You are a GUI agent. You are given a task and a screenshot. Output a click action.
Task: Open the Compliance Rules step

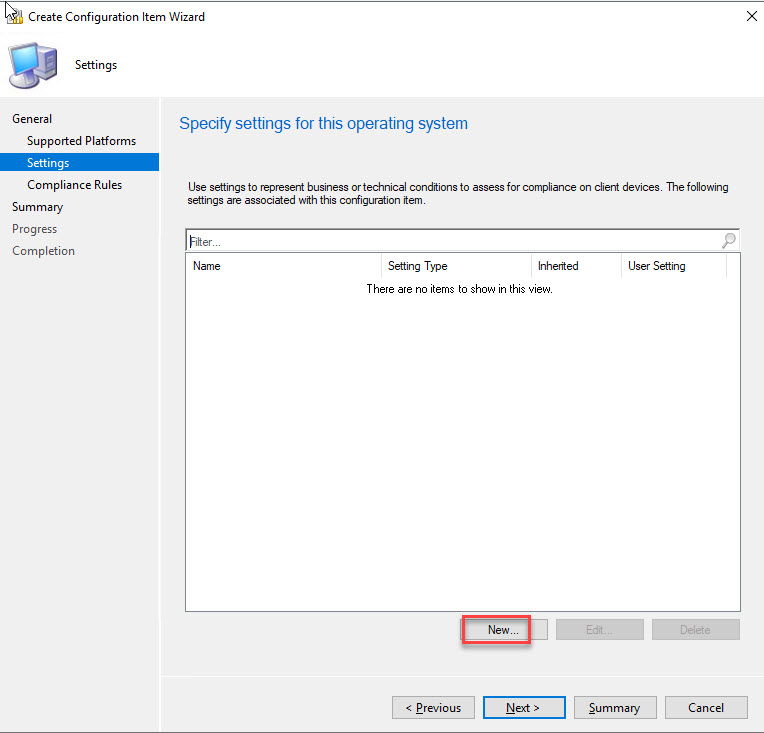(x=74, y=185)
